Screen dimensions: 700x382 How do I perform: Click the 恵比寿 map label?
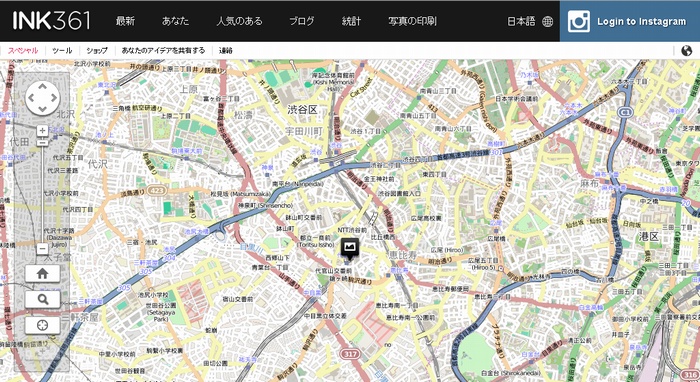pos(402,255)
